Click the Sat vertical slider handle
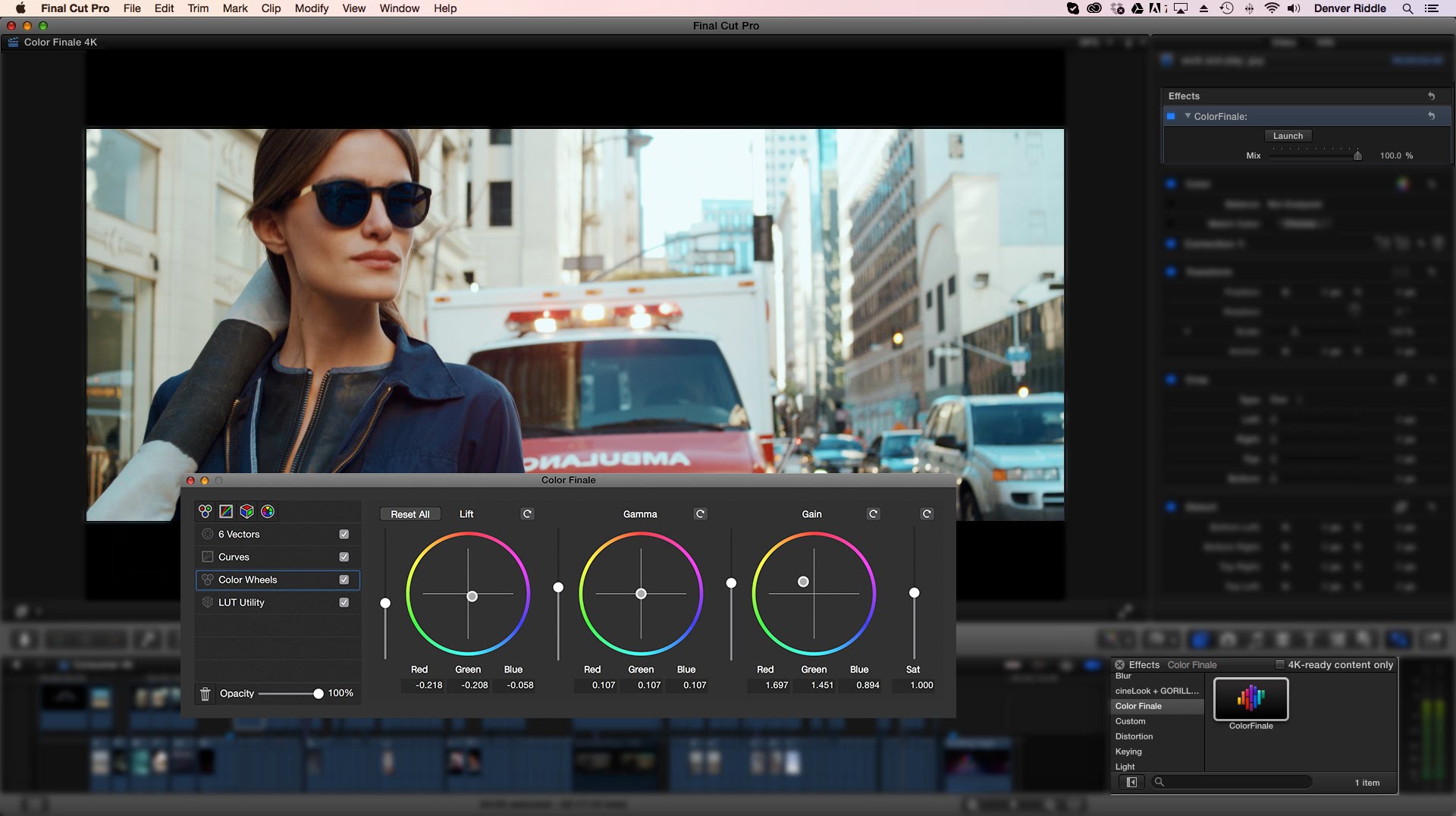This screenshot has width=1456, height=816. pyautogui.click(x=915, y=593)
